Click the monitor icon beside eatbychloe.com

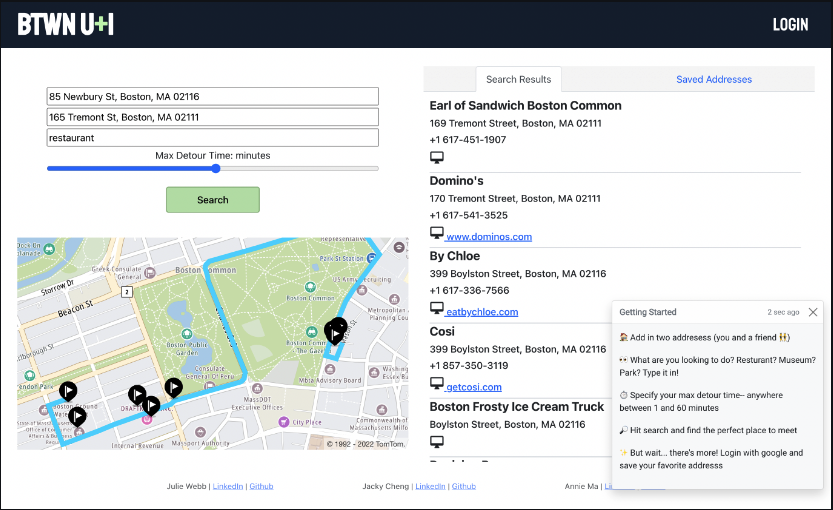point(436,308)
